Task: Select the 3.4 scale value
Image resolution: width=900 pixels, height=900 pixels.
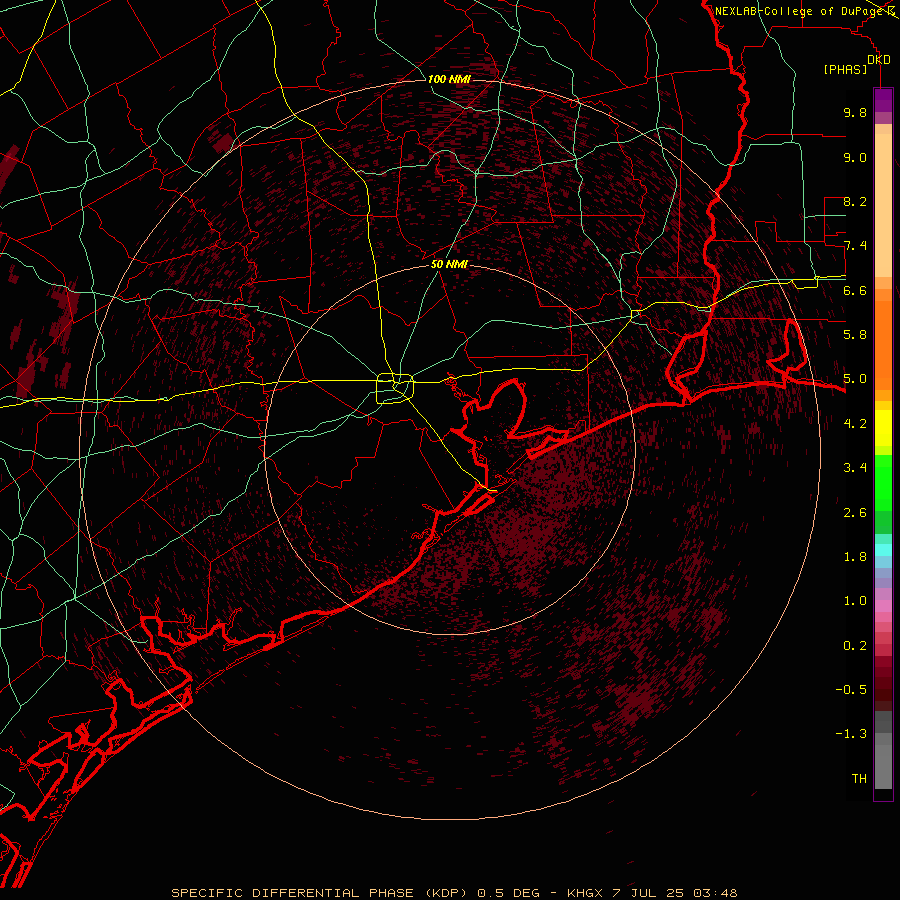Action: [x=855, y=468]
